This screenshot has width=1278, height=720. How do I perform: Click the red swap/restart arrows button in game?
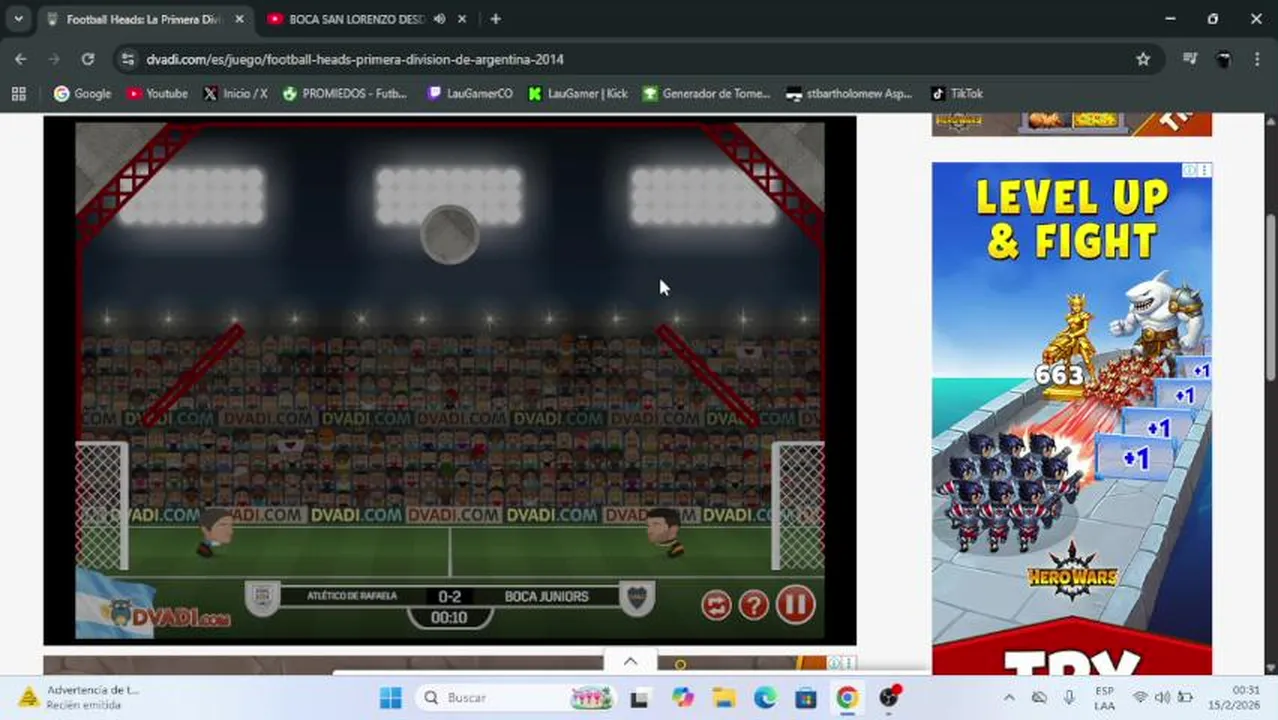coord(716,605)
